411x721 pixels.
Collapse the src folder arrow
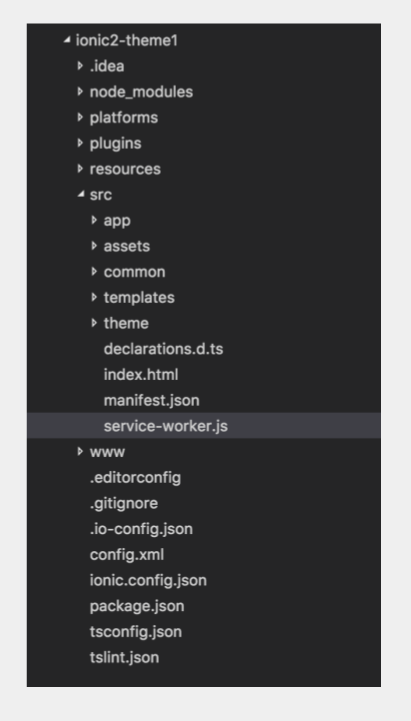[x=81, y=195]
